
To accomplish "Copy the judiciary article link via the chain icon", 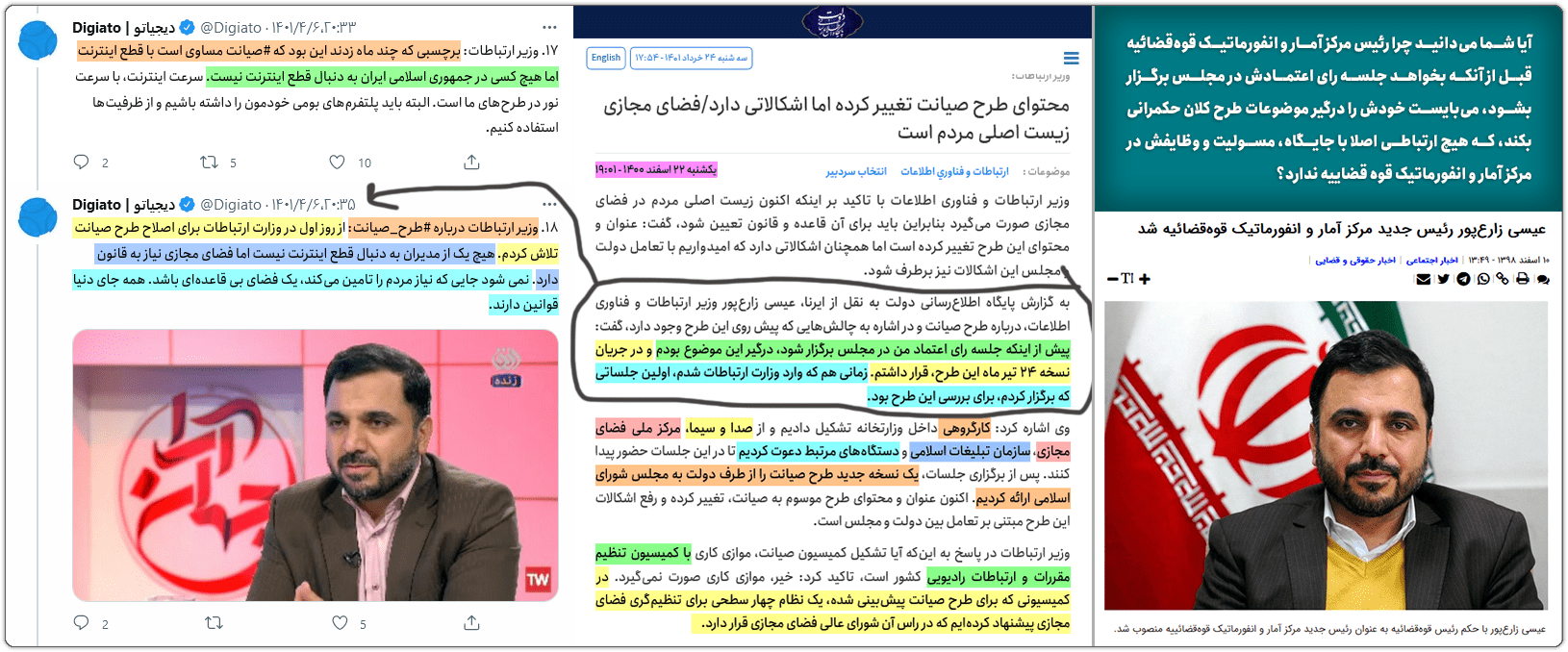I will coord(1503,279).
